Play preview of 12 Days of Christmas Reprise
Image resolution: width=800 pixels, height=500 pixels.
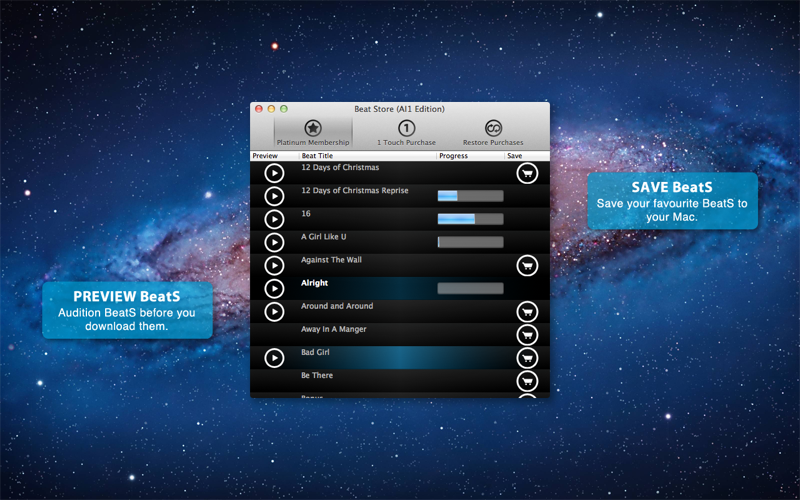(274, 196)
